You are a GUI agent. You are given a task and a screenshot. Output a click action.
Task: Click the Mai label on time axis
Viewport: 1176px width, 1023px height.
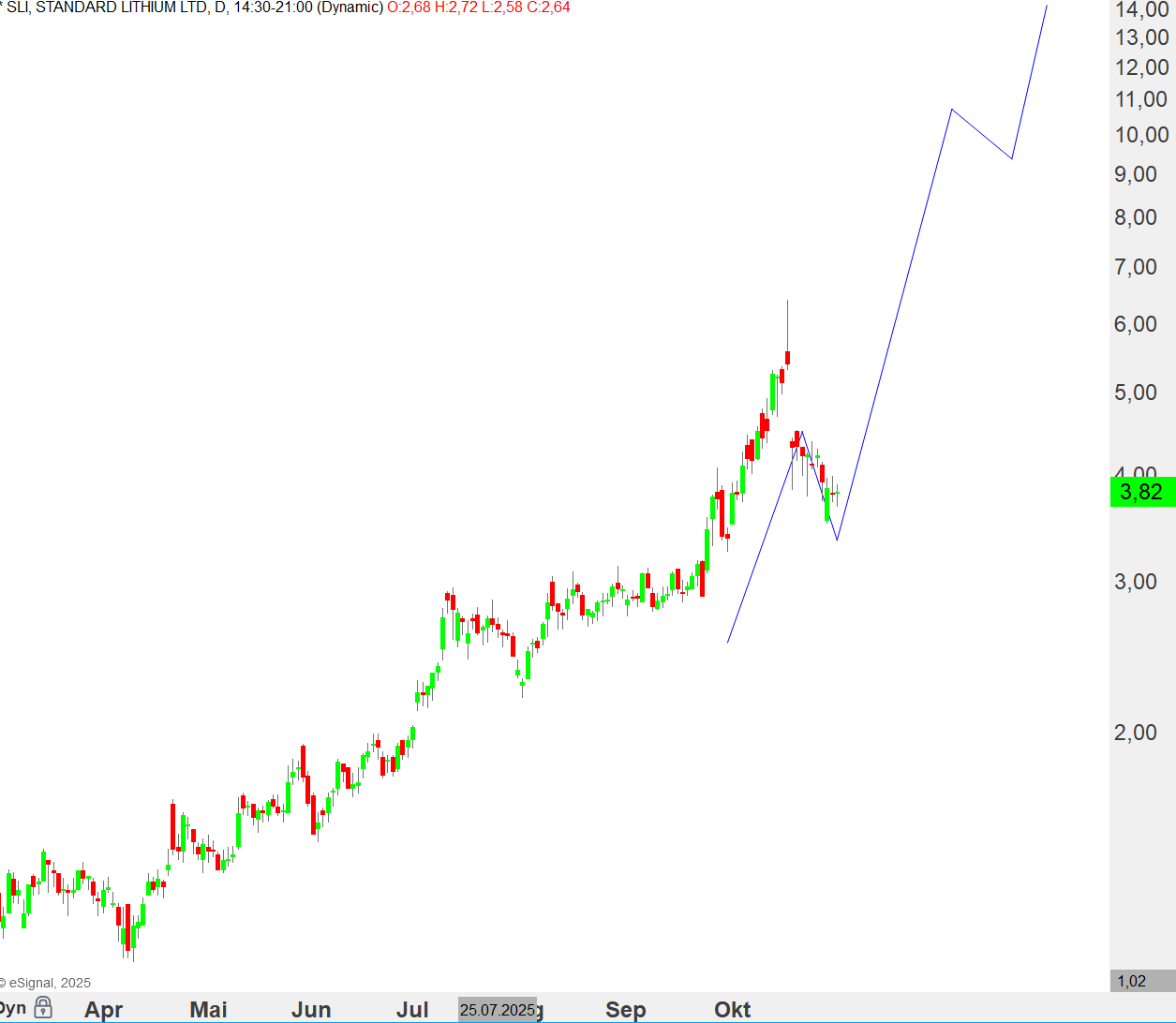tap(208, 1010)
